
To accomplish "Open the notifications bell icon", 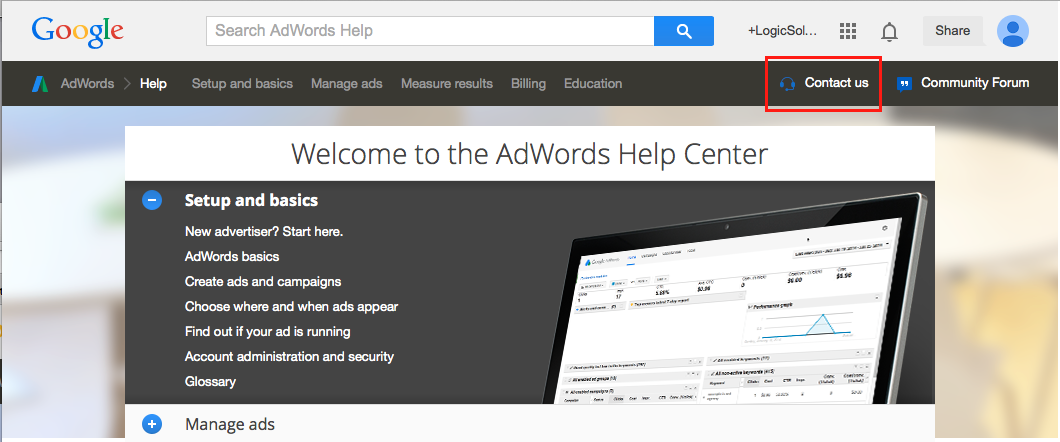I will point(890,31).
